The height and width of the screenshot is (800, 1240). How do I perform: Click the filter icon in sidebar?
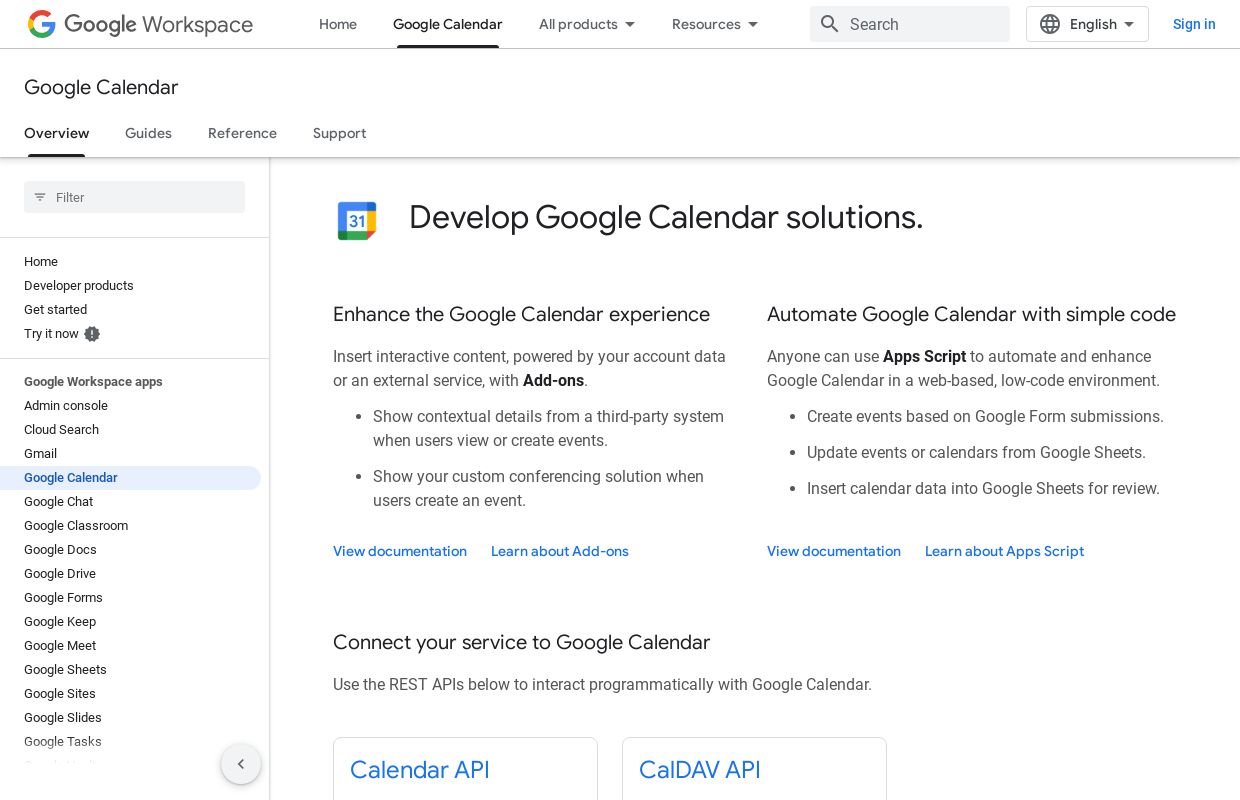[x=40, y=197]
